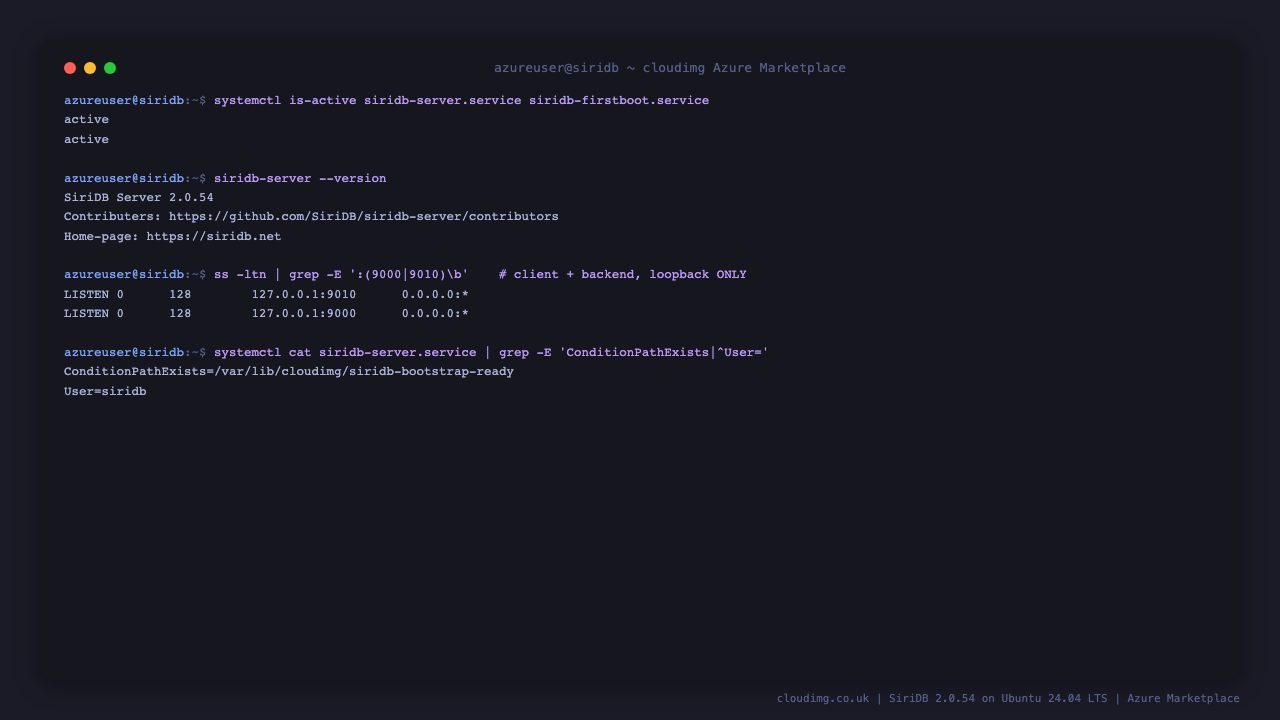Click the 'ConditionPathExists=/var/lib/cloudimg/siridb-bootstrap-ready' line
1280x720 pixels.
[289, 372]
